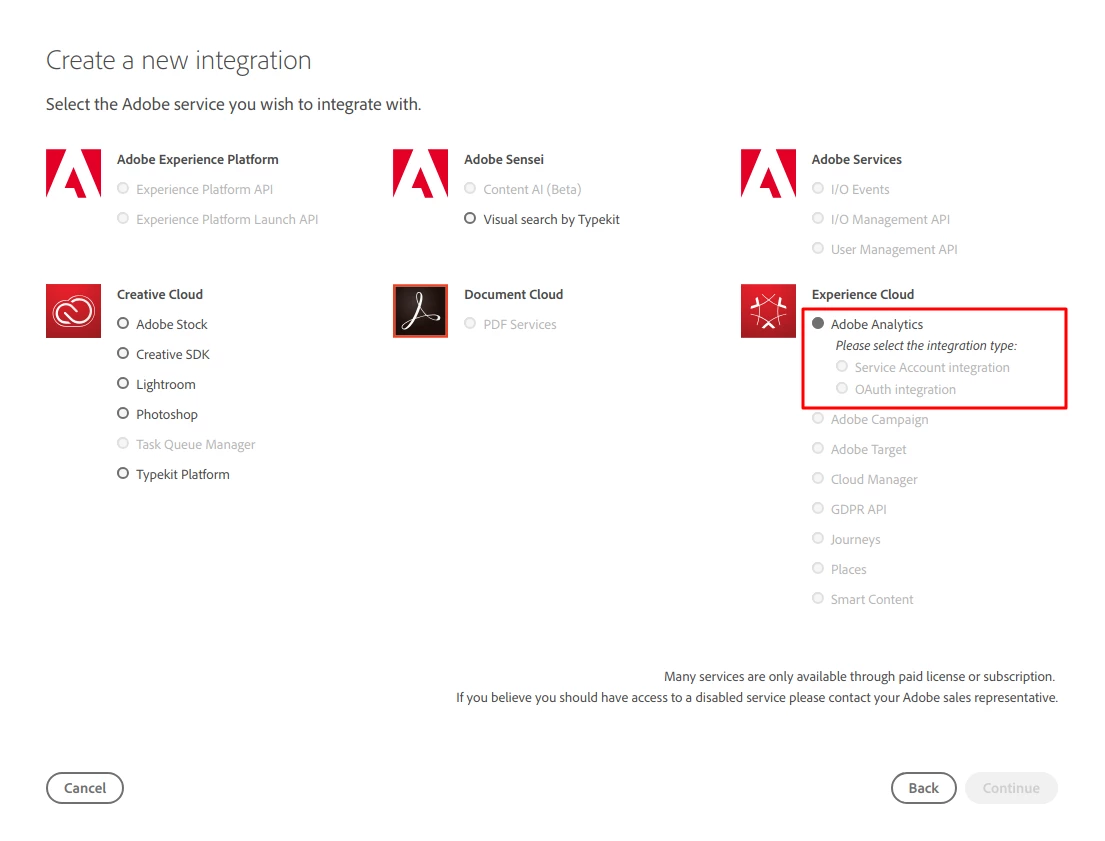1105x841 pixels.
Task: Click the Experience Cloud heading
Action: (x=863, y=295)
